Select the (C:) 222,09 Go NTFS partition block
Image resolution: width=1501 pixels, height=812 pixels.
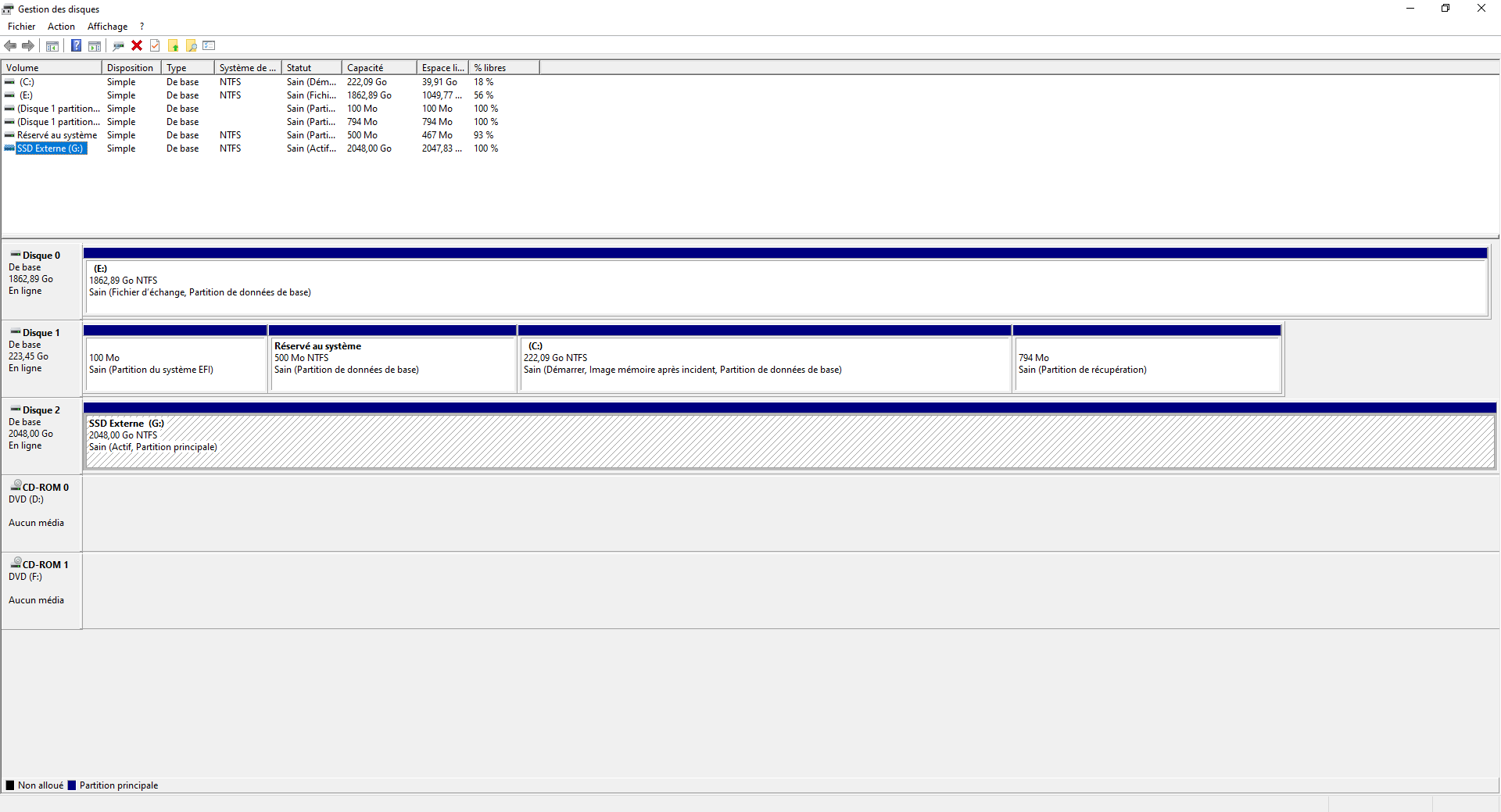pyautogui.click(x=765, y=359)
